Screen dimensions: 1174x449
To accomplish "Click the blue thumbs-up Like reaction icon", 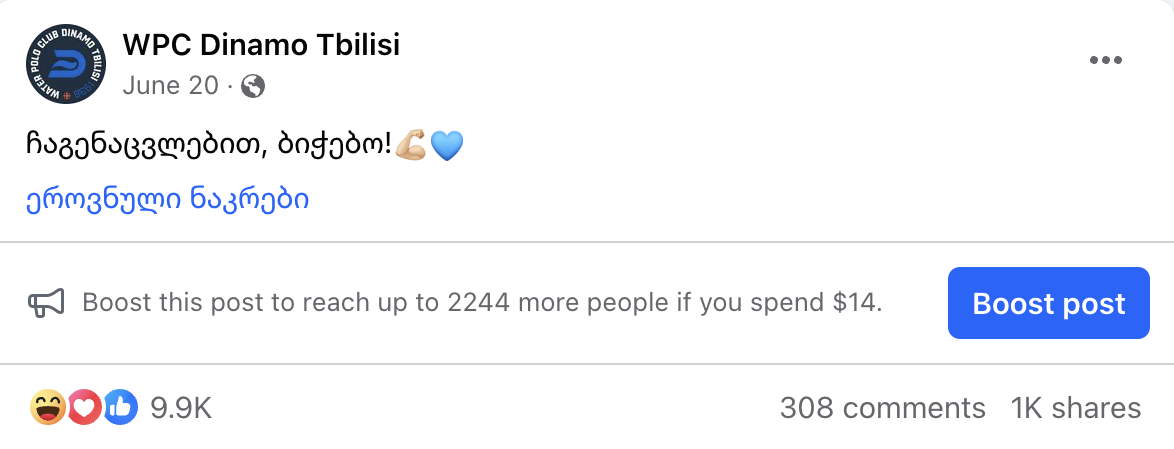I will point(120,408).
